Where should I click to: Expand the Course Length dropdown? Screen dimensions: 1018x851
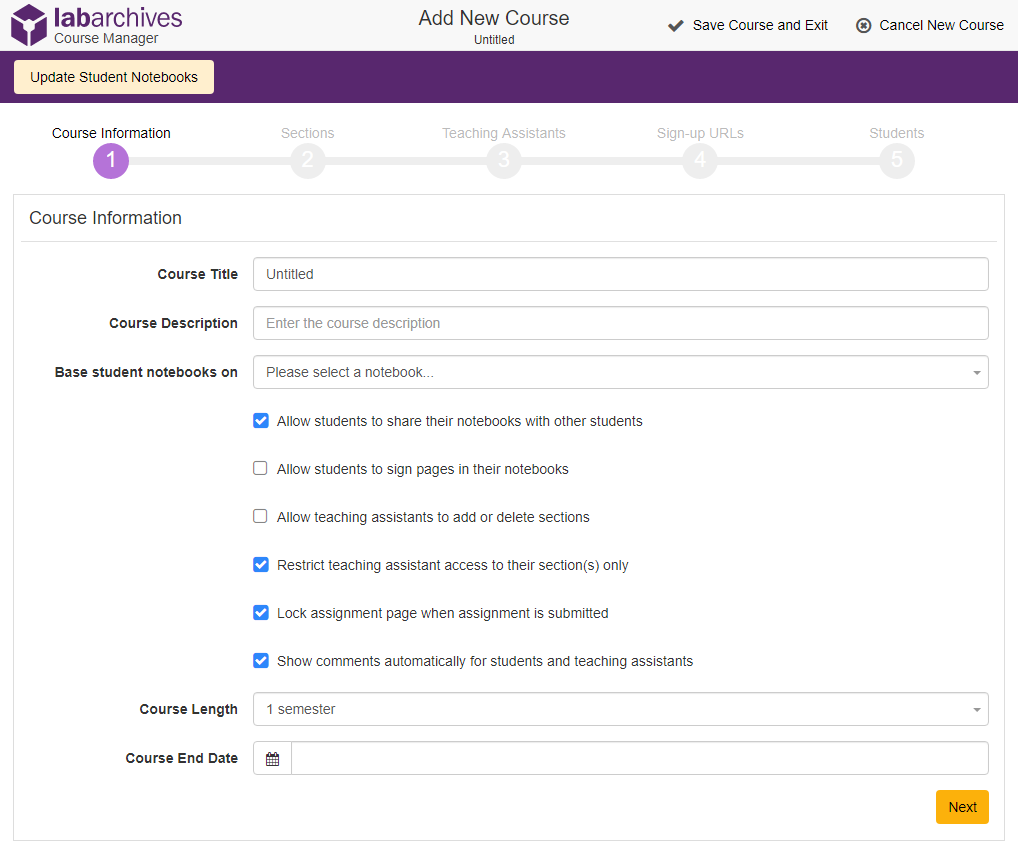(620, 709)
